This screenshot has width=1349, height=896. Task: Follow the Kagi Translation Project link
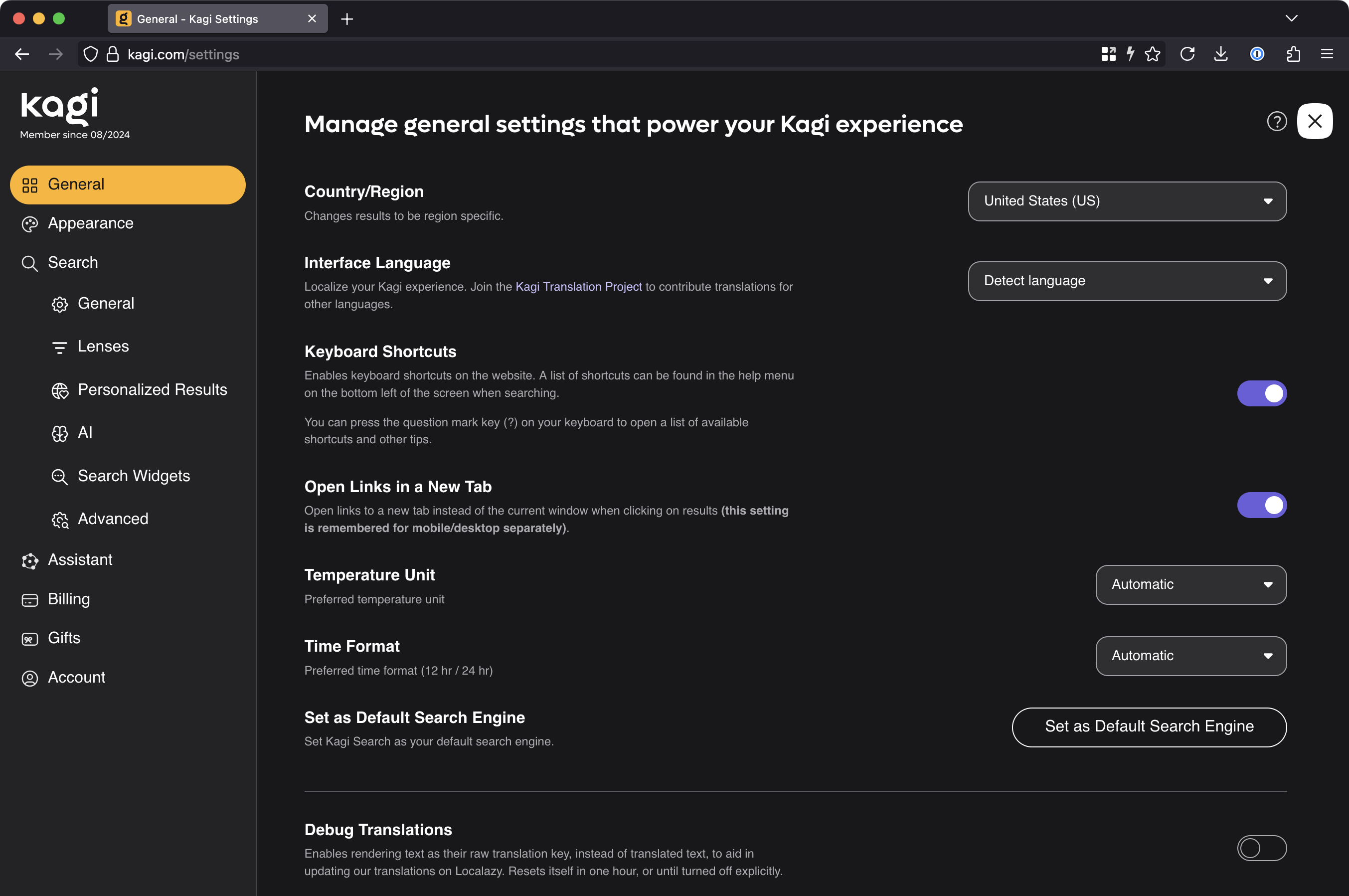pos(578,287)
